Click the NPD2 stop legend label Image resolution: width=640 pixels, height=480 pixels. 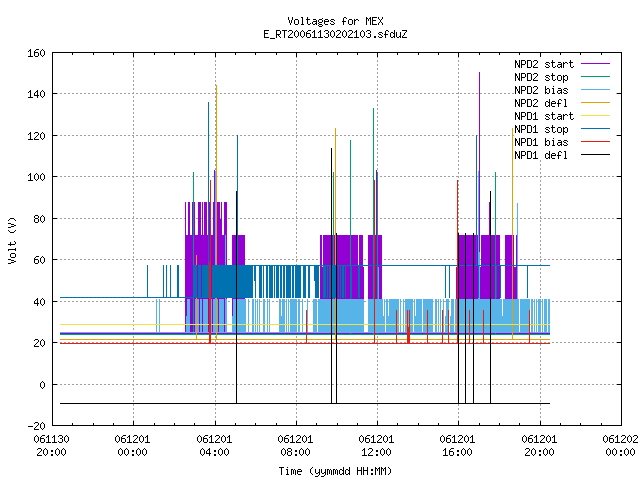[541, 77]
